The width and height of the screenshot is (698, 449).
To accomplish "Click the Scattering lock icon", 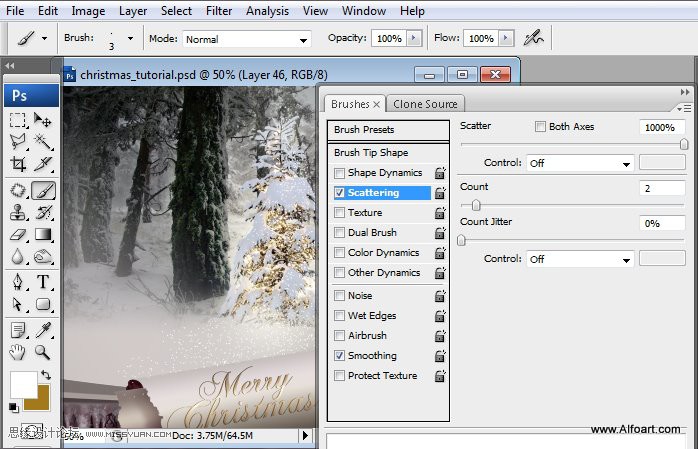I will click(440, 193).
